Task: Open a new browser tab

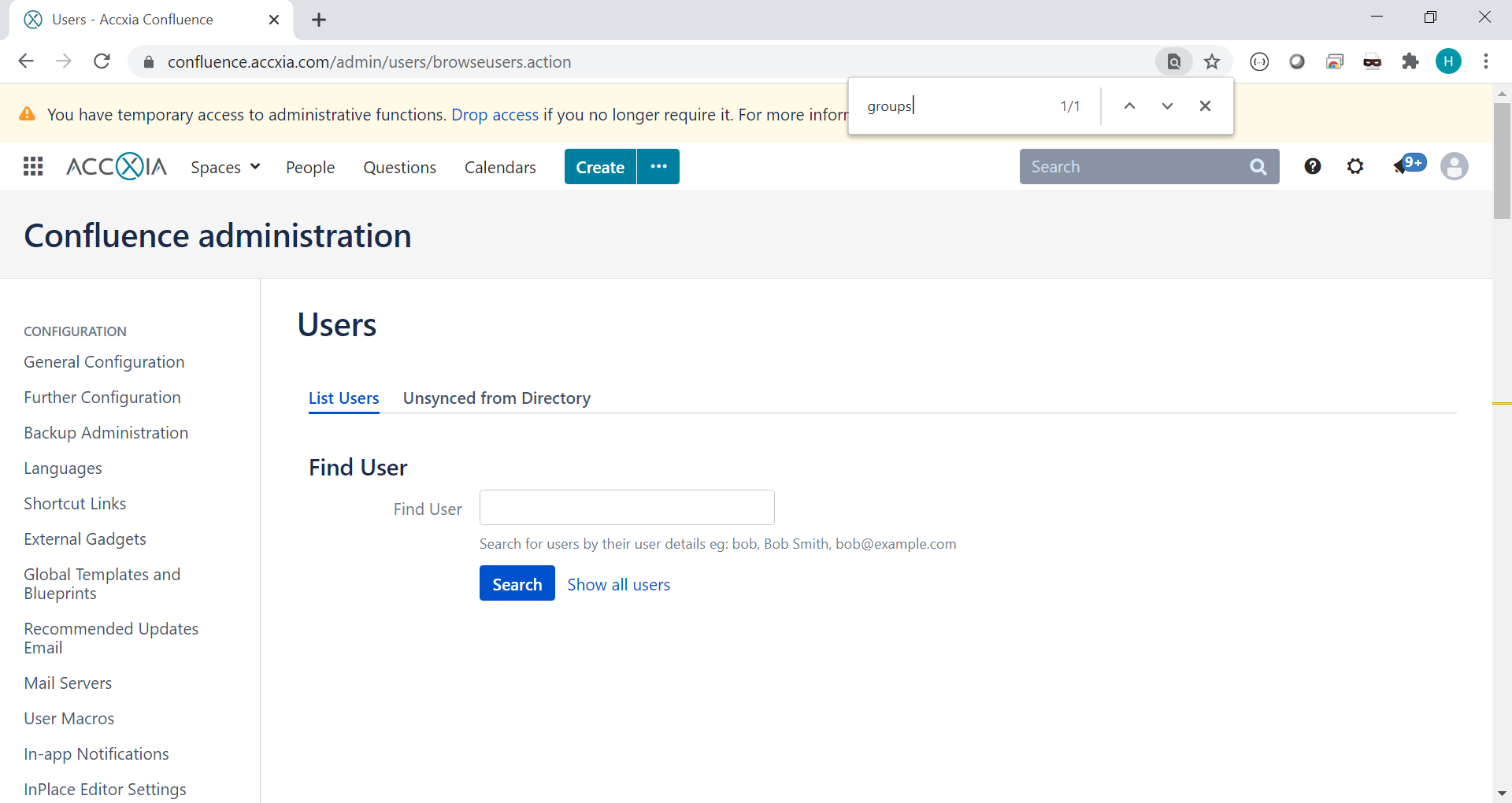Action: (319, 20)
